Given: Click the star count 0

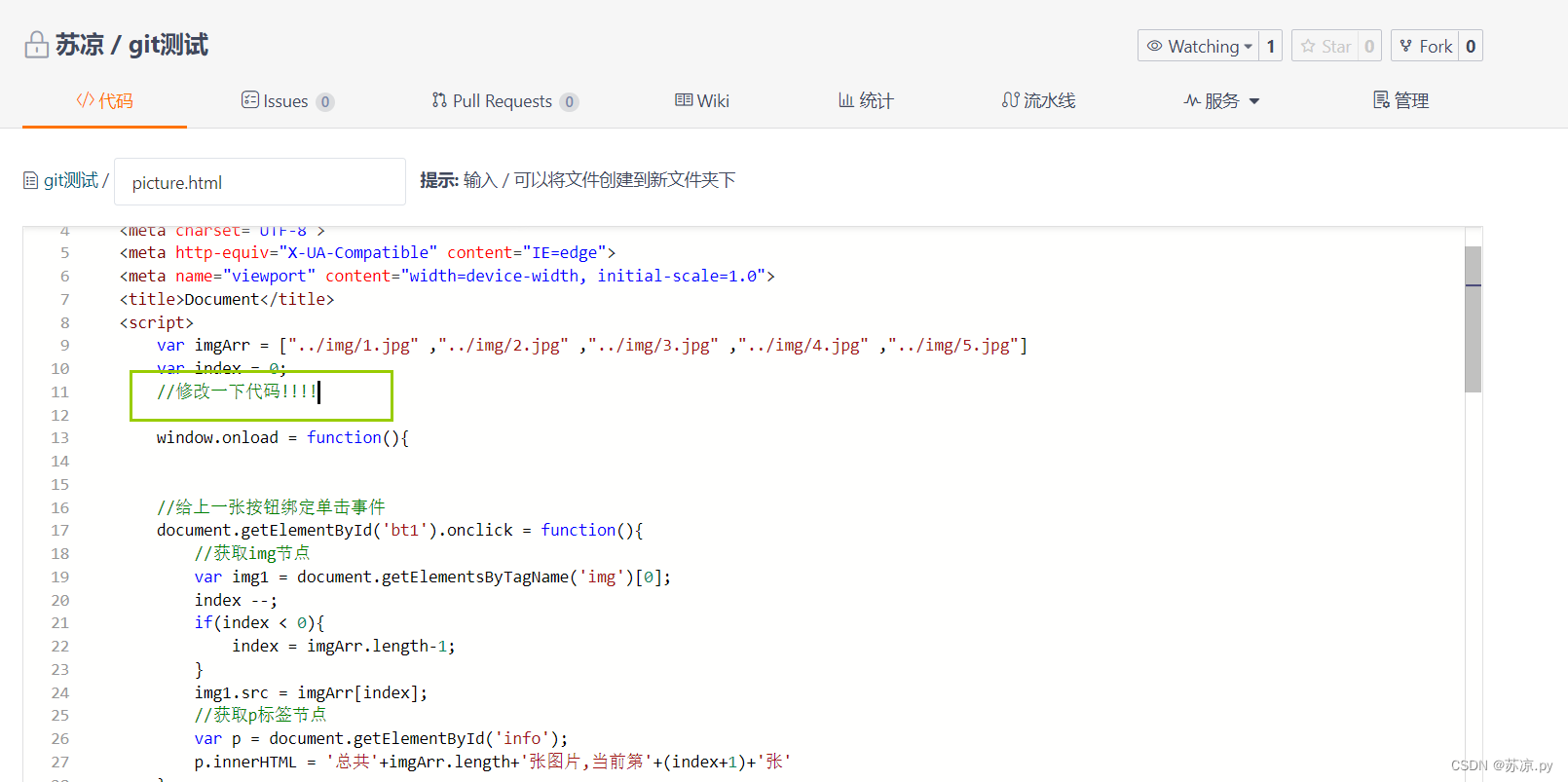Looking at the screenshot, I should pyautogui.click(x=1369, y=46).
